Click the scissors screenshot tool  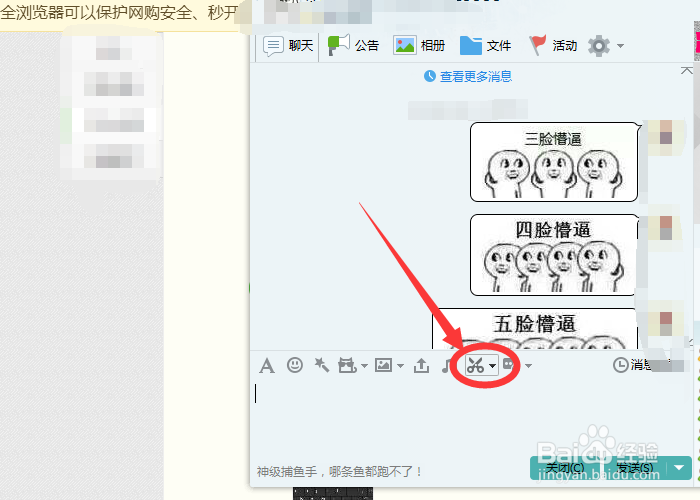(x=475, y=366)
